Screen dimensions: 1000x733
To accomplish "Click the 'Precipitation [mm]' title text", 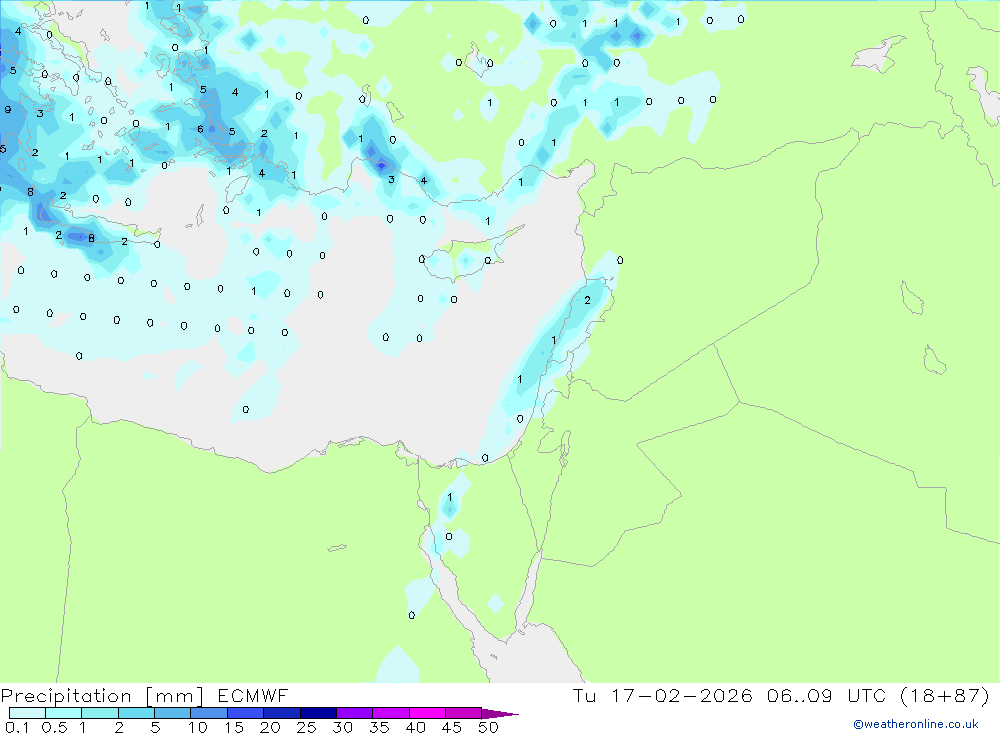I will [x=102, y=696].
